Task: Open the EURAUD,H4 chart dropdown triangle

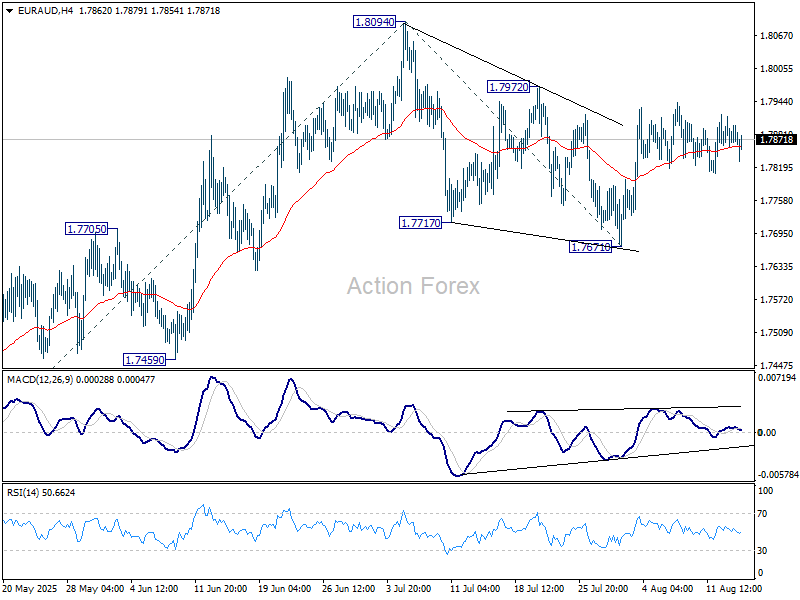Action: click(10, 11)
